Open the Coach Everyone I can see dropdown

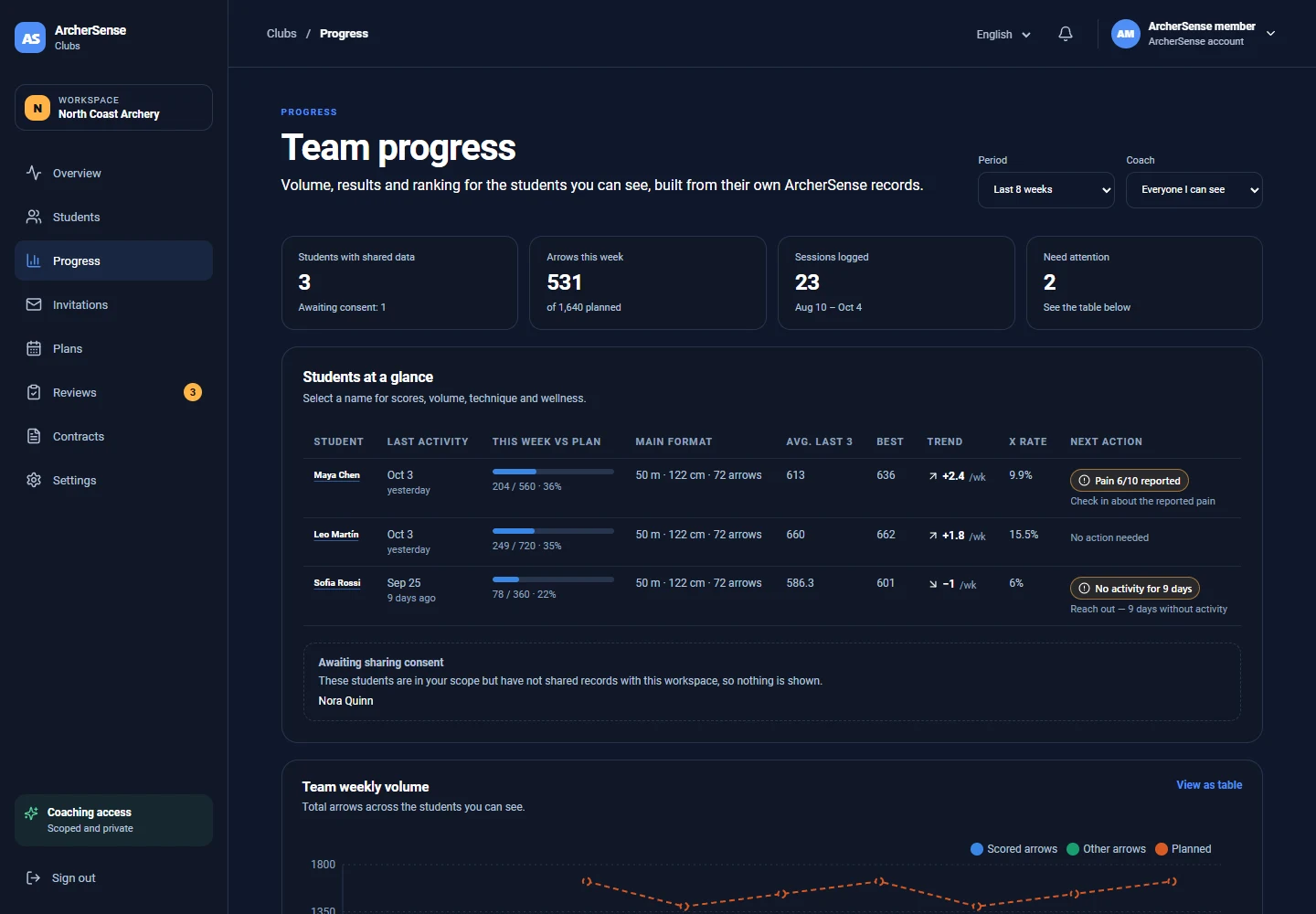coord(1194,190)
